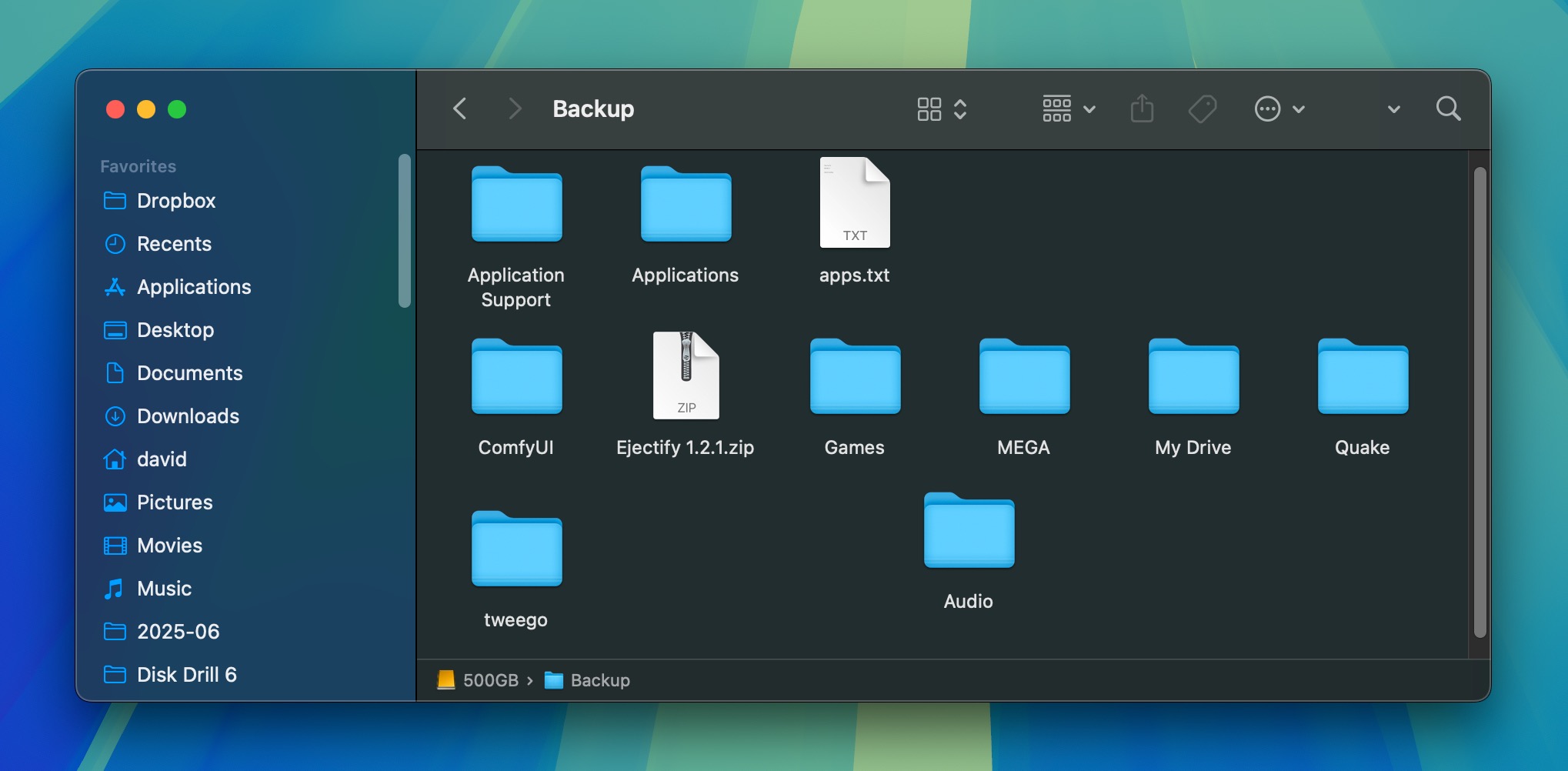This screenshot has width=1568, height=771.
Task: Open the icon size options chevron
Action: 960,108
